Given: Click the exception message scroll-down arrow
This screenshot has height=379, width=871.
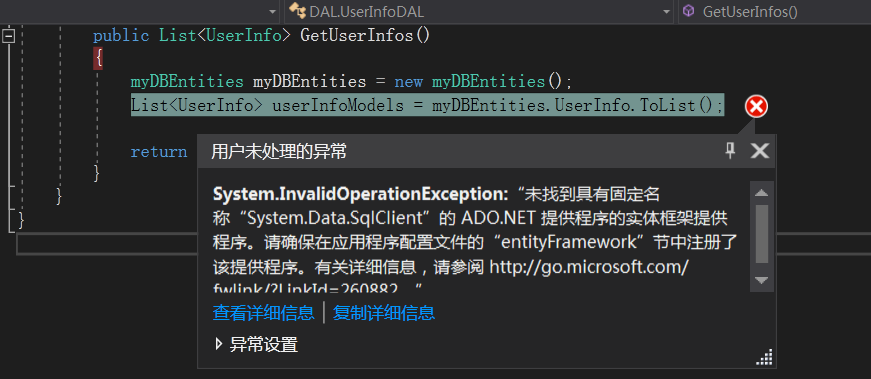Looking at the screenshot, I should click(x=762, y=280).
